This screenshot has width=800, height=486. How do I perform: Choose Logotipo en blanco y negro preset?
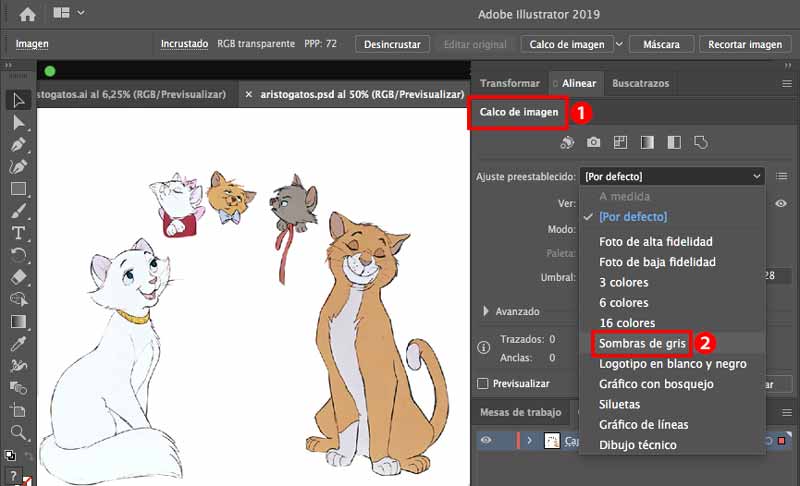(x=672, y=364)
